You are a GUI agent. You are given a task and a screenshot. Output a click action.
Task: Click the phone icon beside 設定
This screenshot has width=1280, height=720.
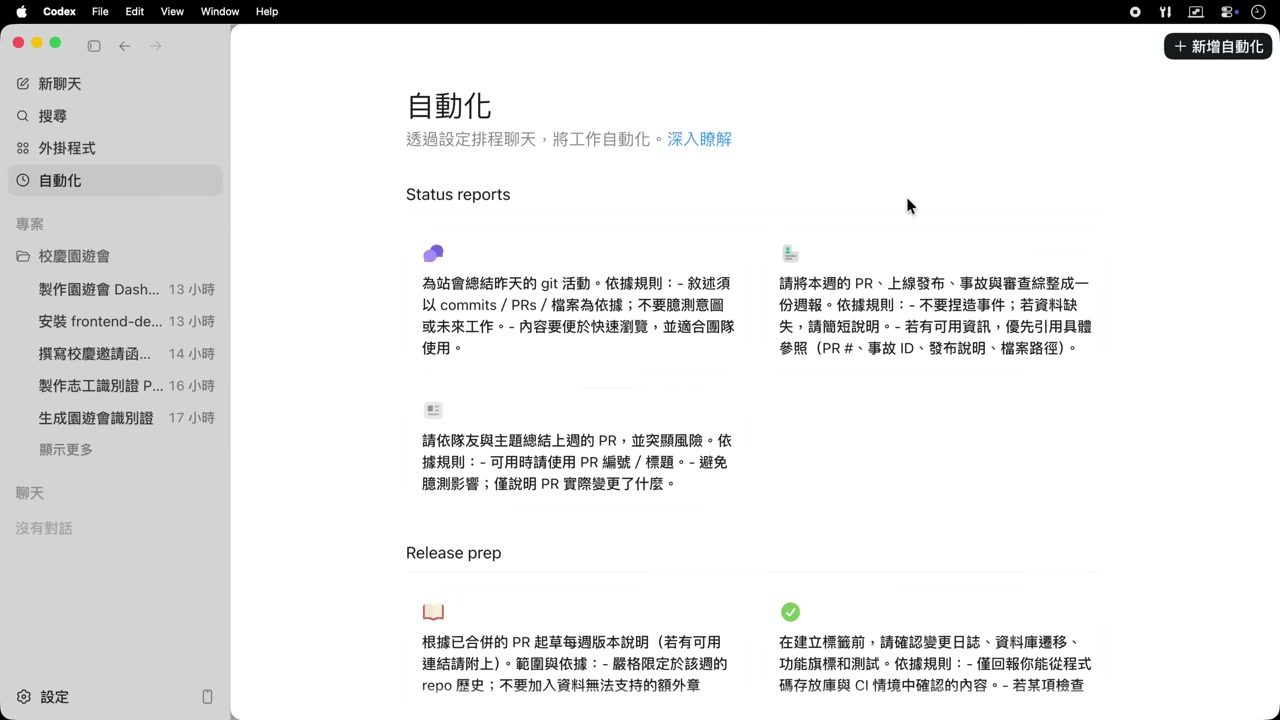(x=208, y=697)
